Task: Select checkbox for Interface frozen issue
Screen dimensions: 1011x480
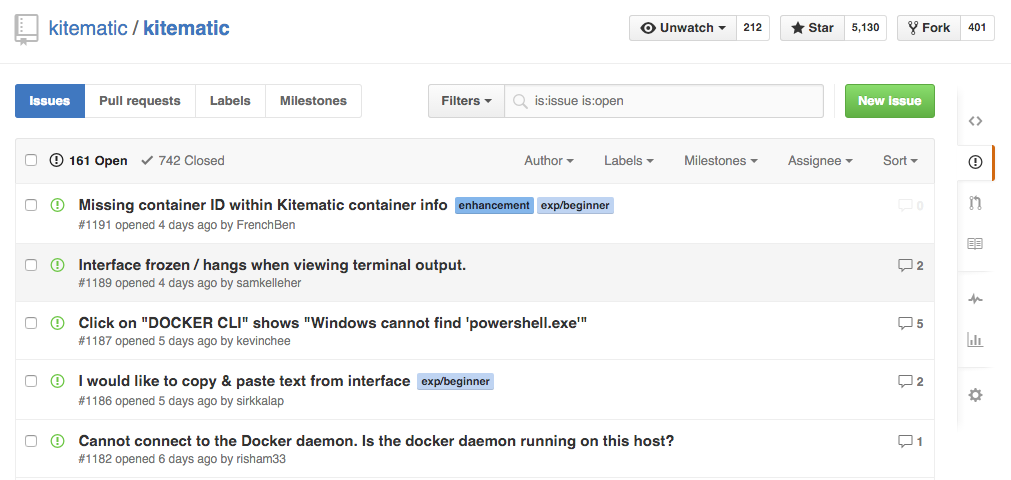Action: click(31, 265)
